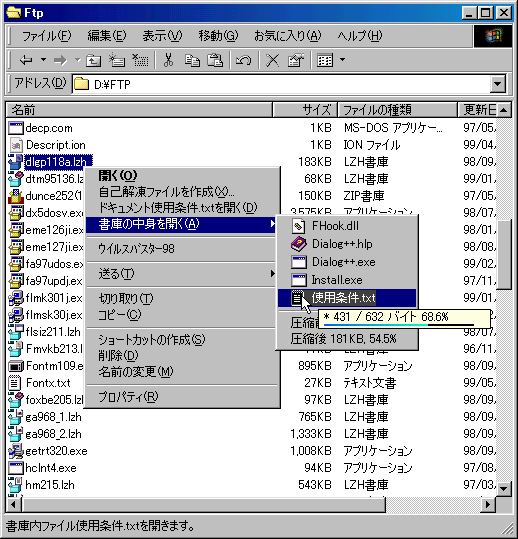The image size is (518, 539).
Task: Click the Cut scissors toolbar icon
Action: pyautogui.click(x=168, y=60)
